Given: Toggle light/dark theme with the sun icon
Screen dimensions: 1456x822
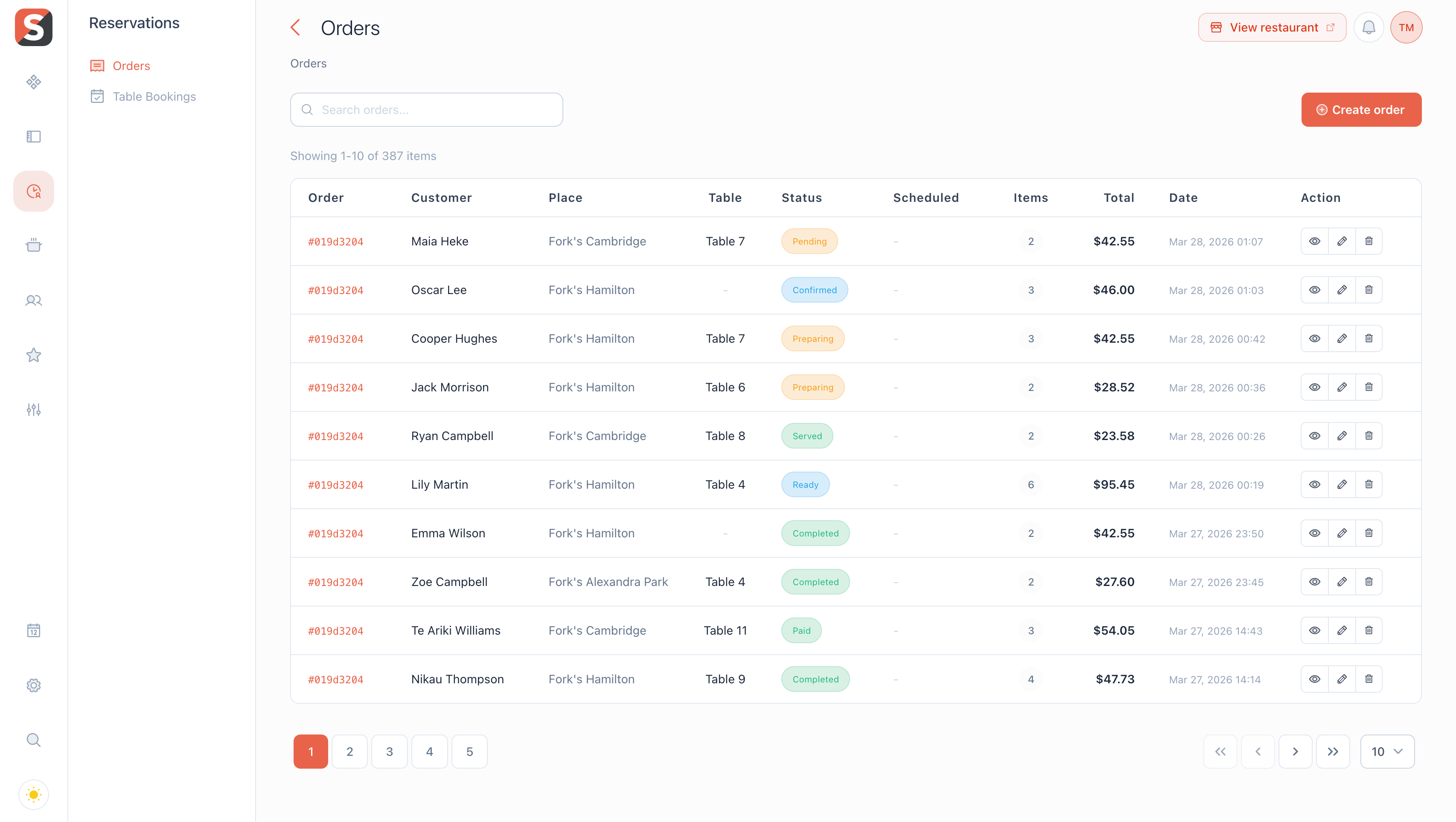Looking at the screenshot, I should [33, 794].
